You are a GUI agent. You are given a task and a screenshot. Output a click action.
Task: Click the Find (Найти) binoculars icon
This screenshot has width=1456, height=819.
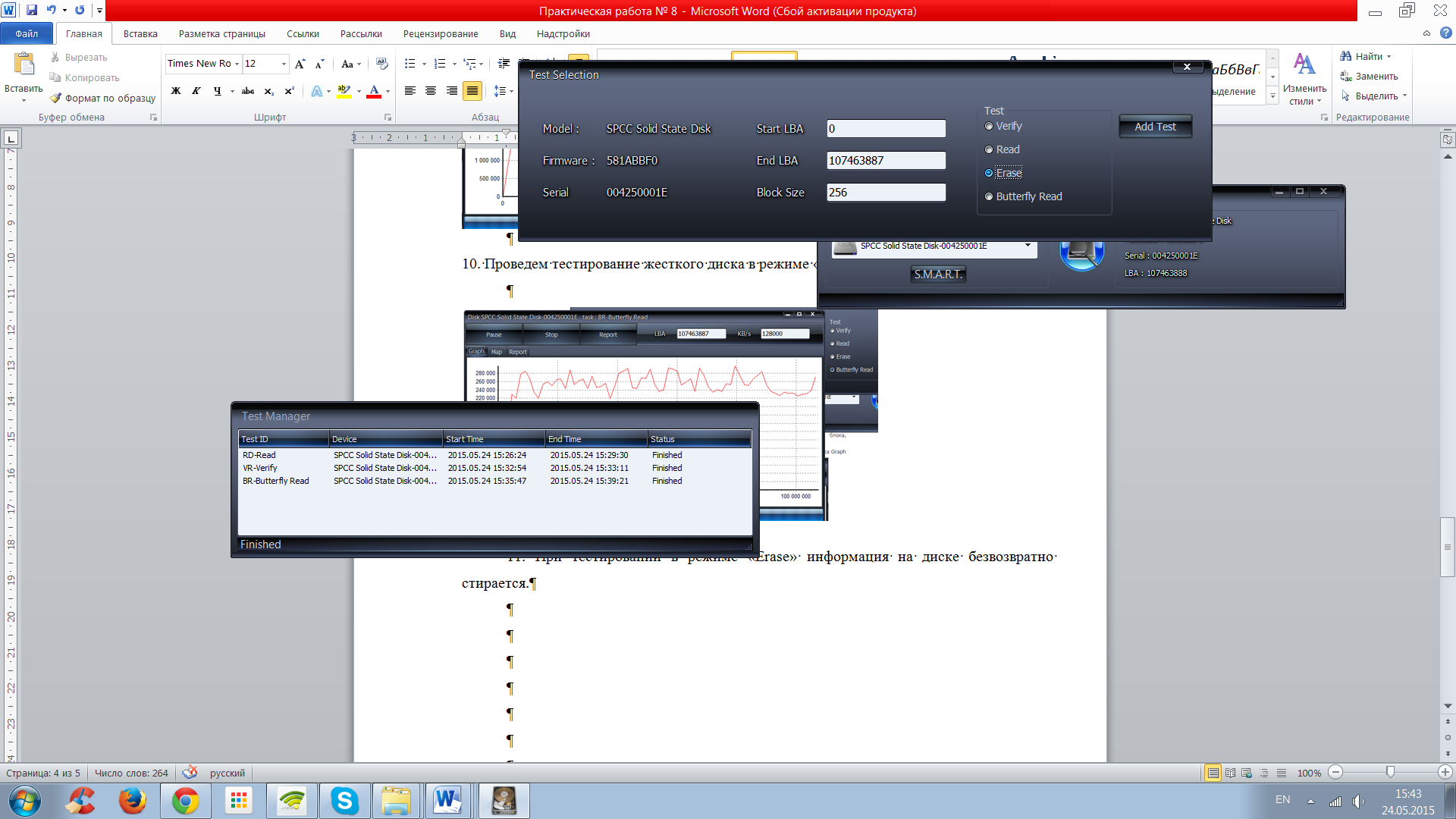1346,56
